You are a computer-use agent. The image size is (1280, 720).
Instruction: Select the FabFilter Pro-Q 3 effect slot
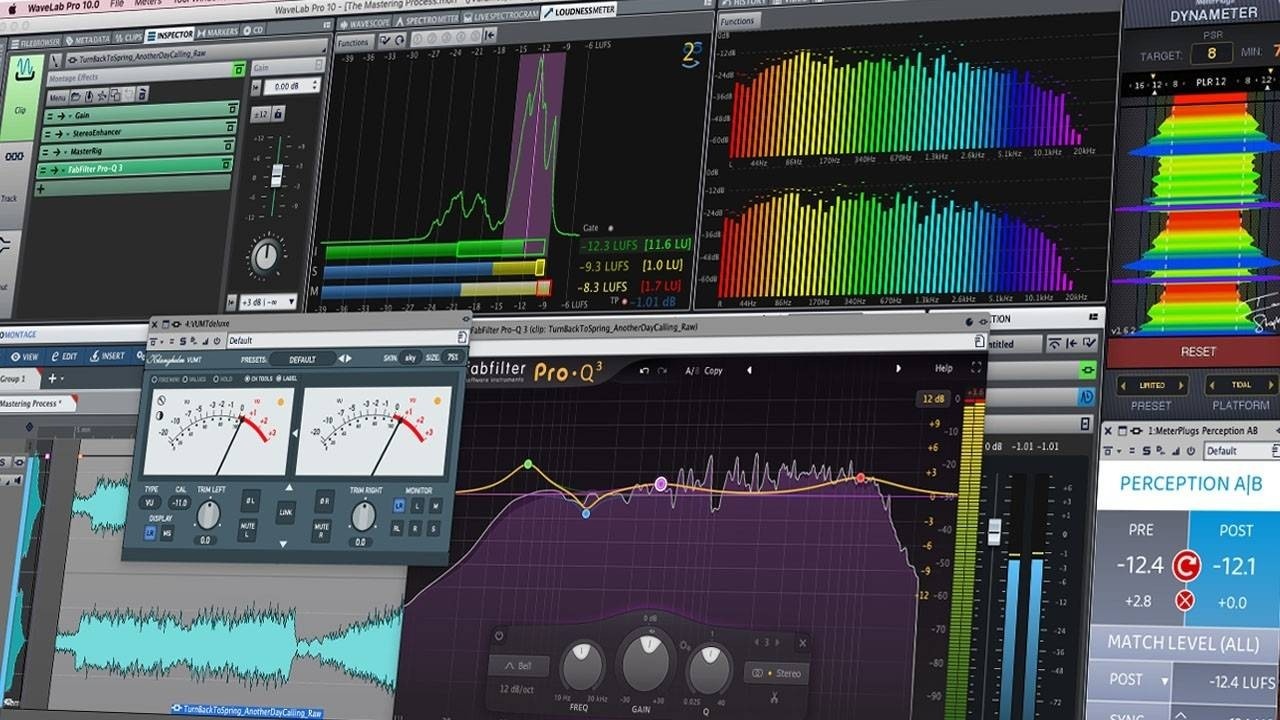[x=135, y=167]
